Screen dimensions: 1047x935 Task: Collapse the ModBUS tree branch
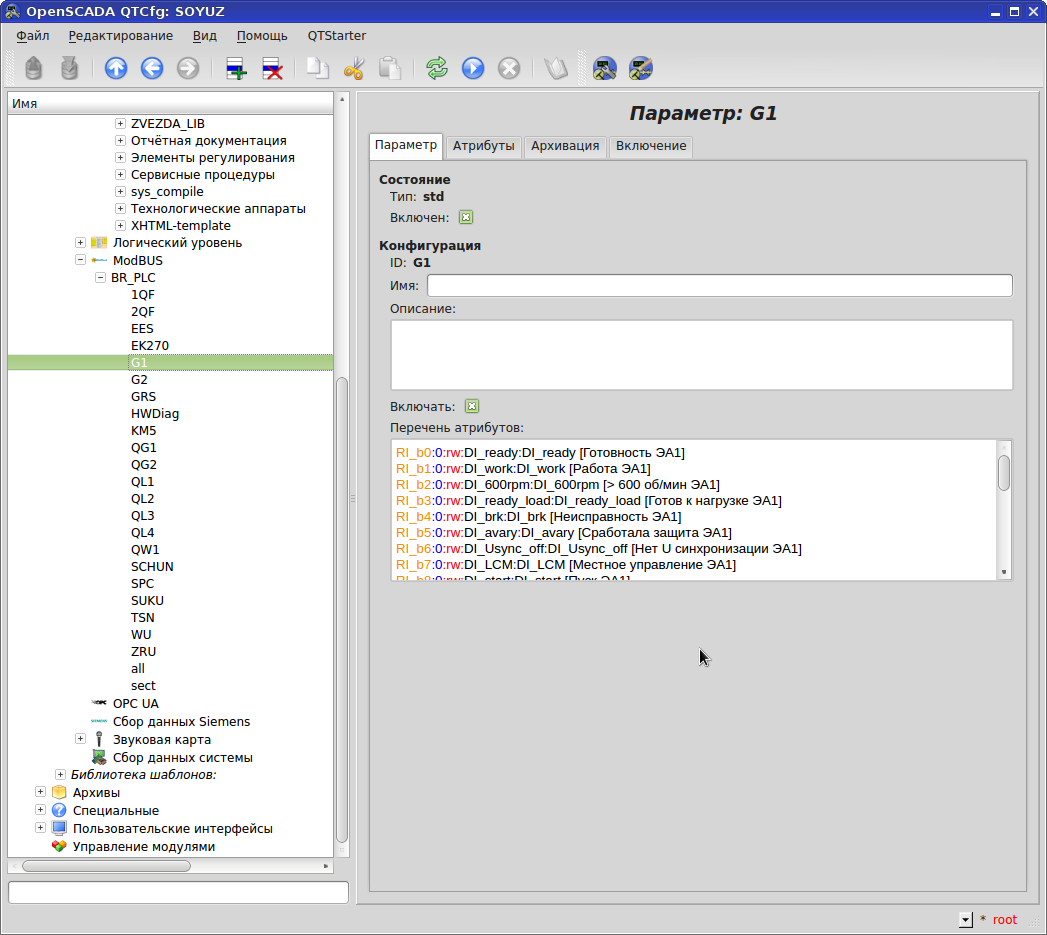(82, 260)
